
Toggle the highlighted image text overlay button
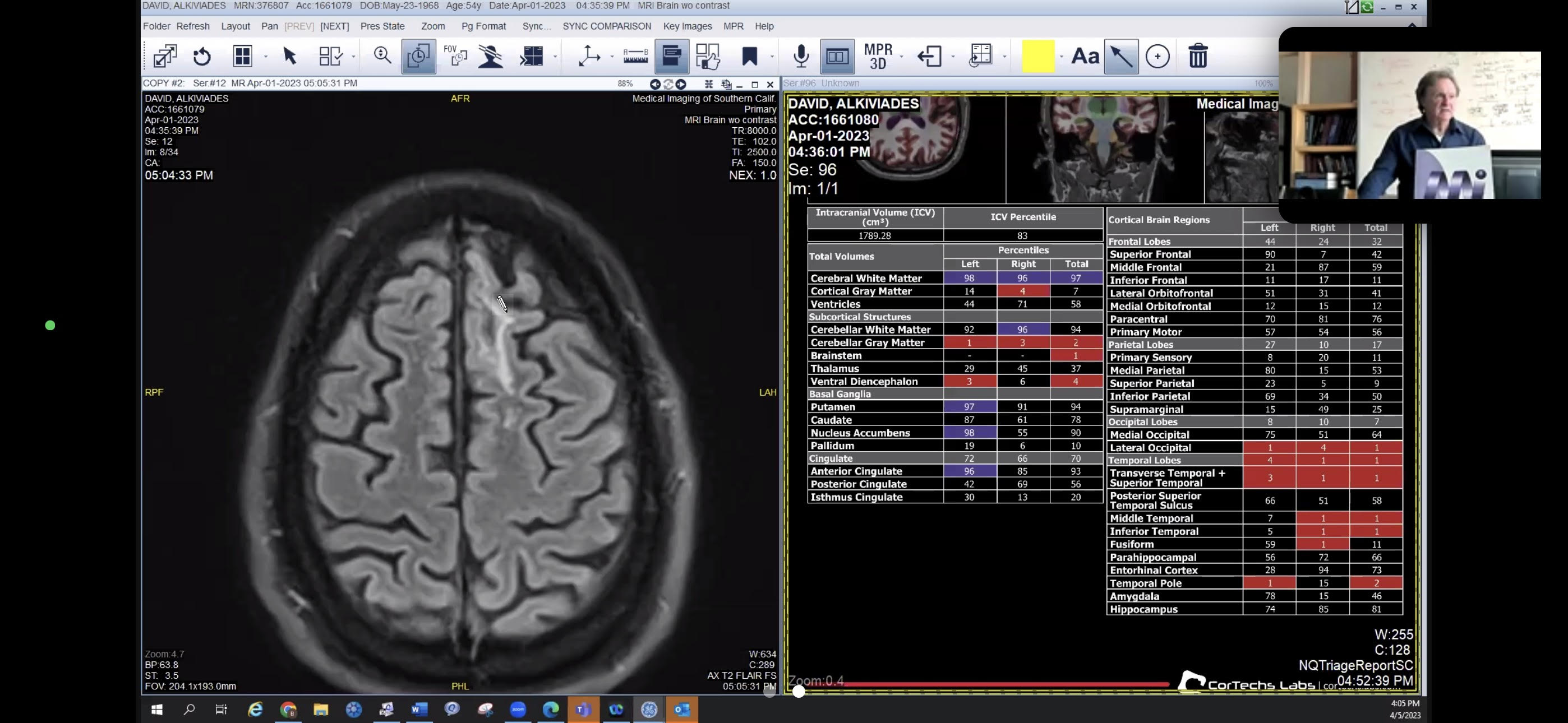click(671, 57)
